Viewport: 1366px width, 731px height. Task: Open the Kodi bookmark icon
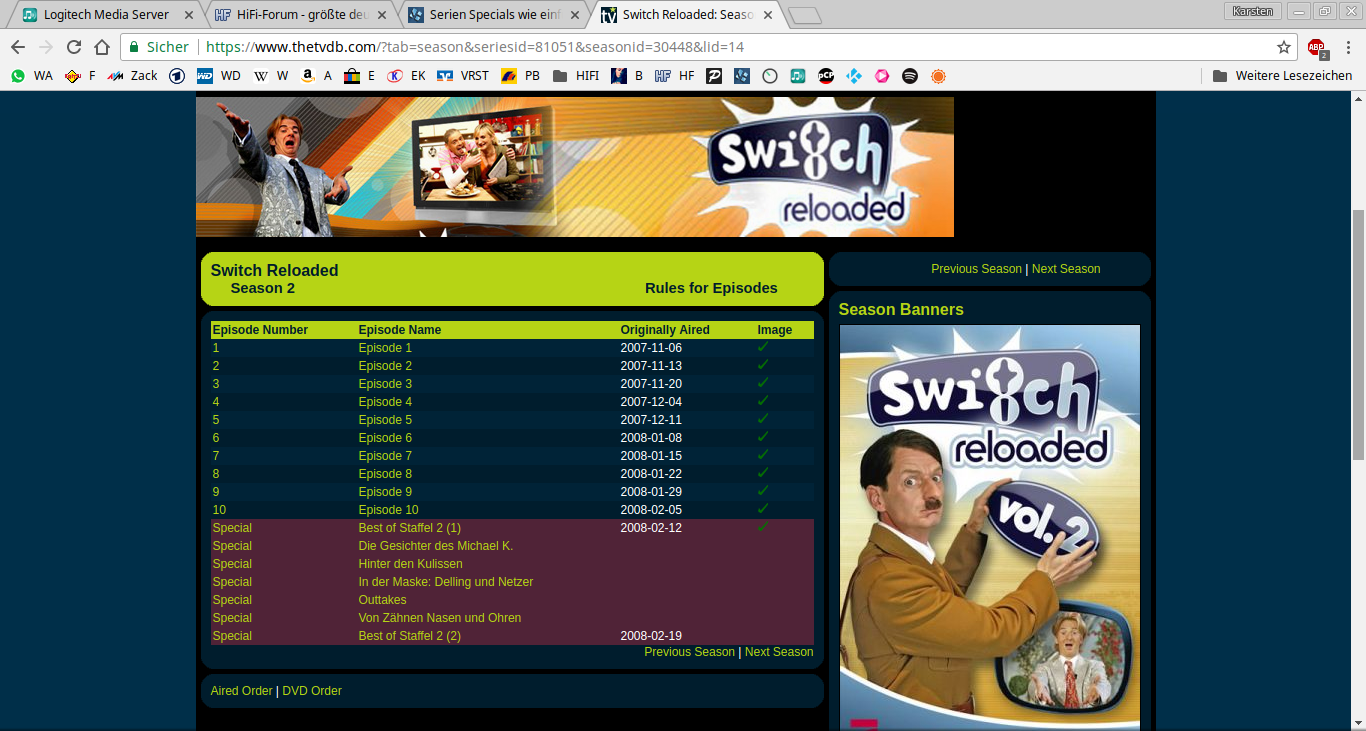tap(854, 76)
